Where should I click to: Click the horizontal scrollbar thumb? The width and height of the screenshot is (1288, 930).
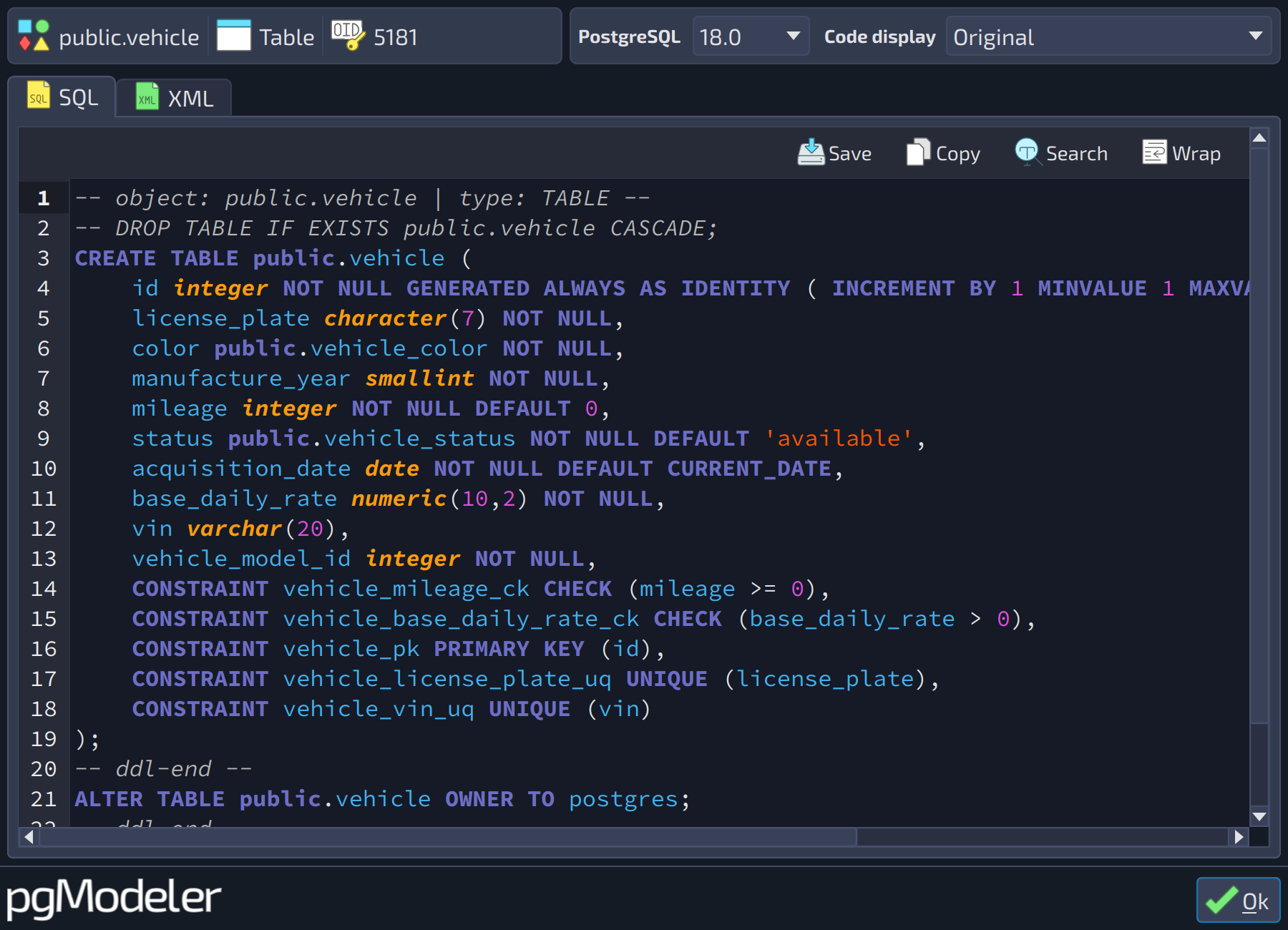point(448,836)
